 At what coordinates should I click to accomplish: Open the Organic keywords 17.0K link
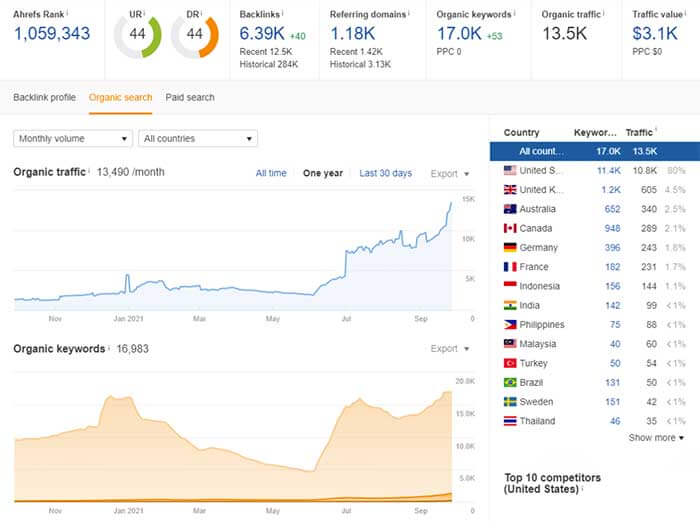[x=459, y=33]
